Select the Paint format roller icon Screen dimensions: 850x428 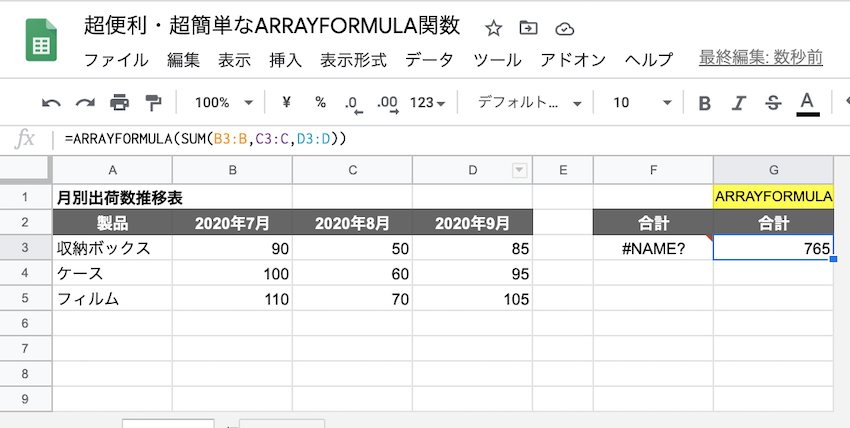click(153, 103)
